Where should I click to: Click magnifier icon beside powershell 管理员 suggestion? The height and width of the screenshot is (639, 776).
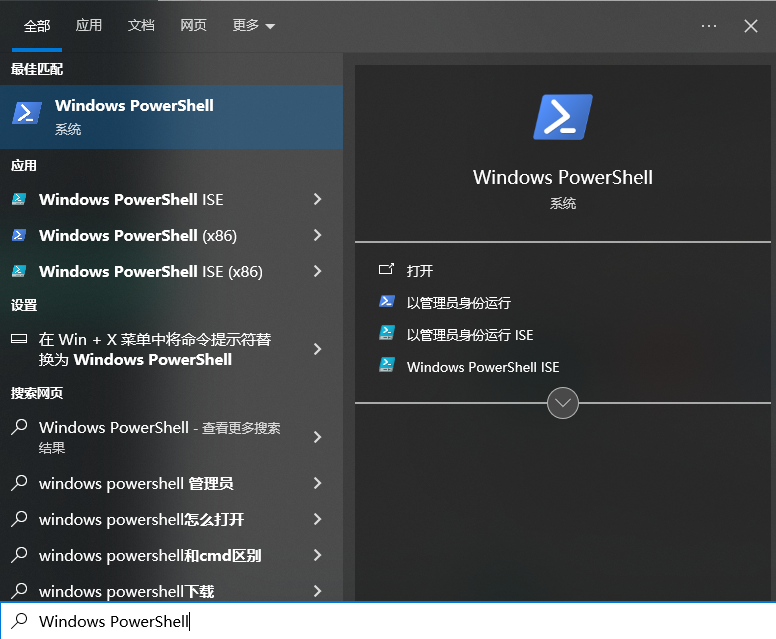tap(19, 483)
